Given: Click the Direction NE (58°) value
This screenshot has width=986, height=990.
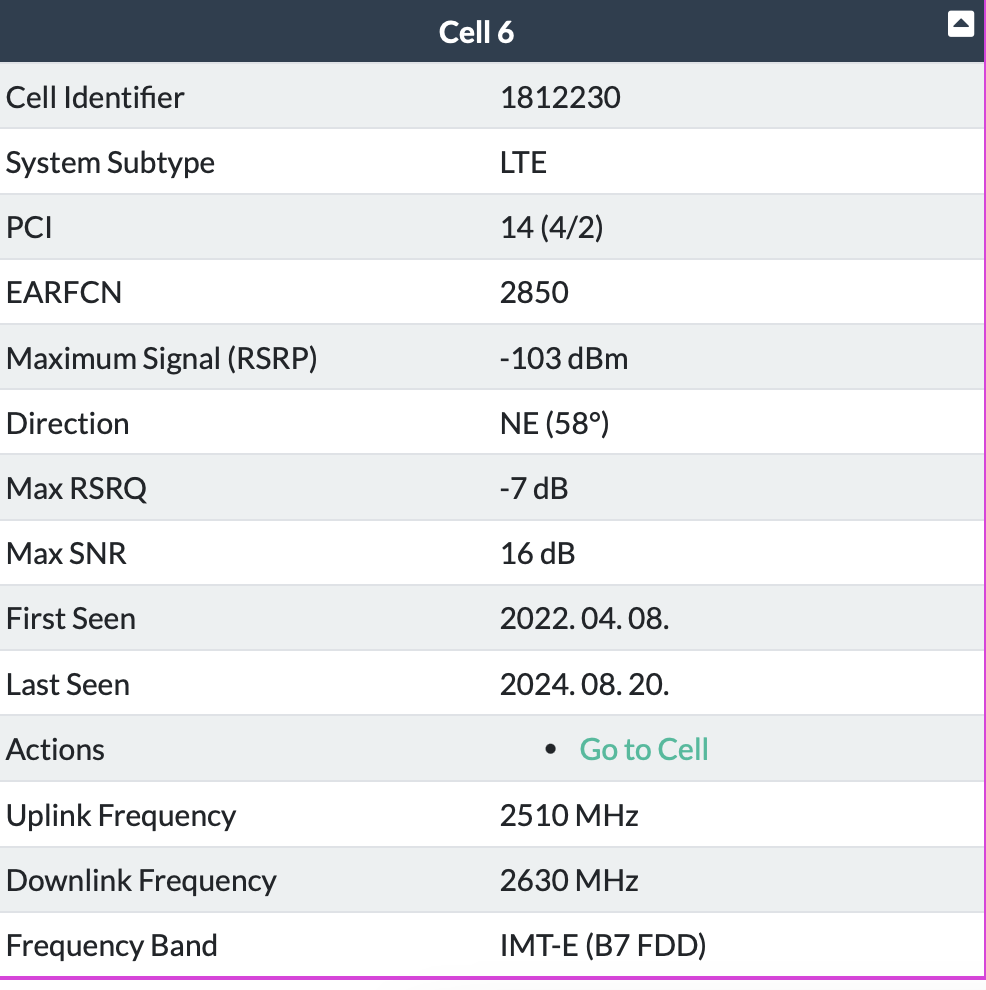Looking at the screenshot, I should [x=554, y=424].
